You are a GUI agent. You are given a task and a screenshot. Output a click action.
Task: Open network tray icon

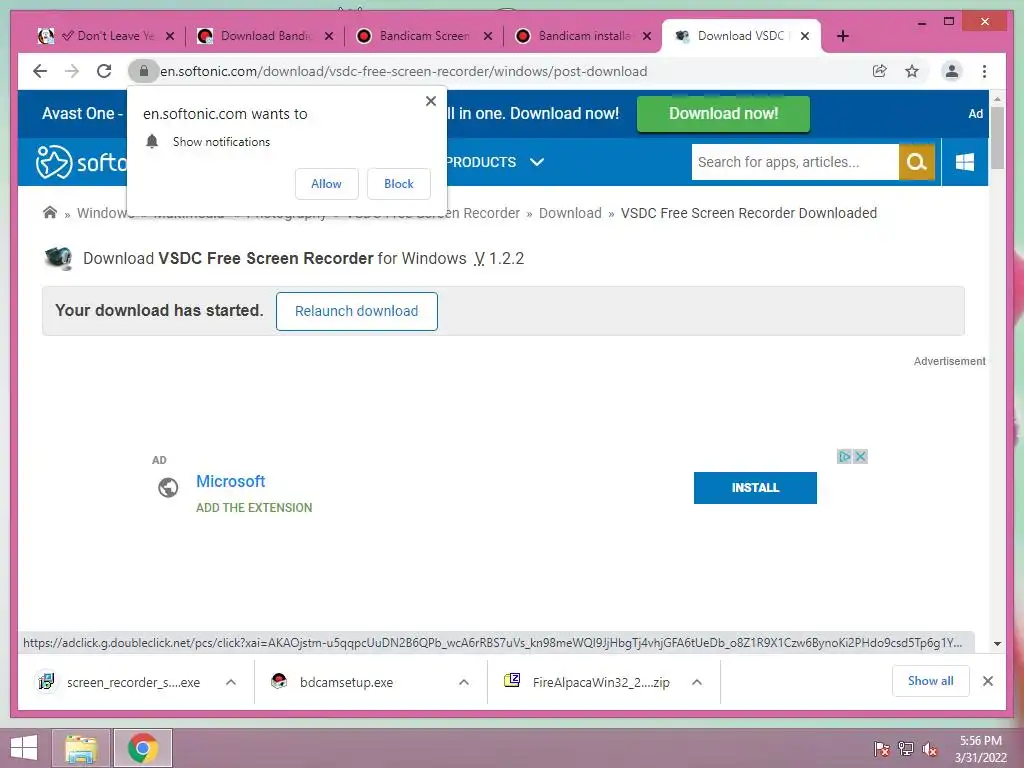point(906,749)
